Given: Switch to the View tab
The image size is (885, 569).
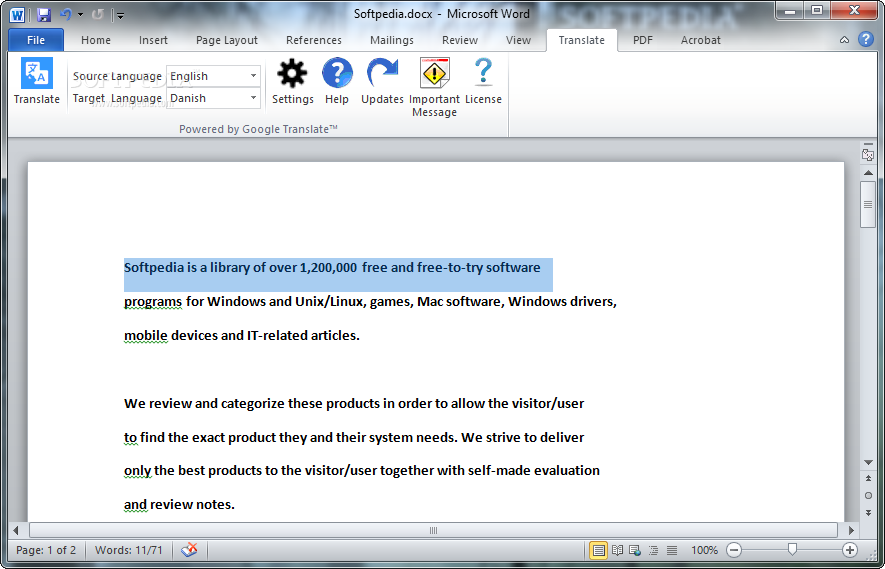Looking at the screenshot, I should click(518, 40).
